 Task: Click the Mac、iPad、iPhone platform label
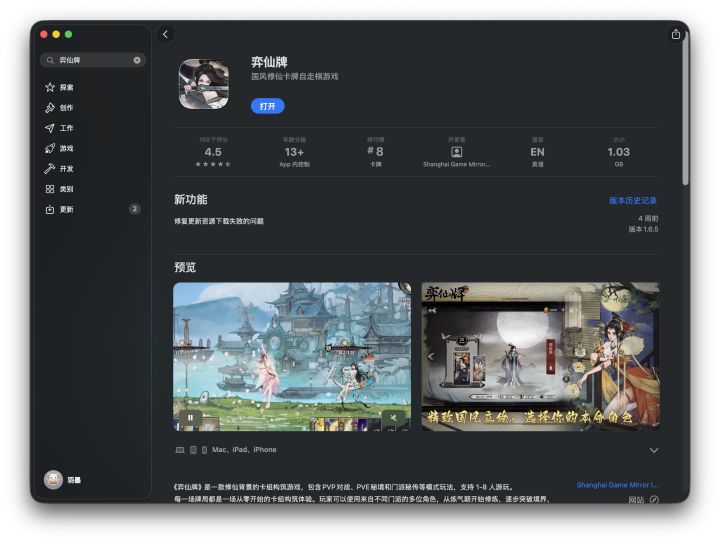[244, 450]
